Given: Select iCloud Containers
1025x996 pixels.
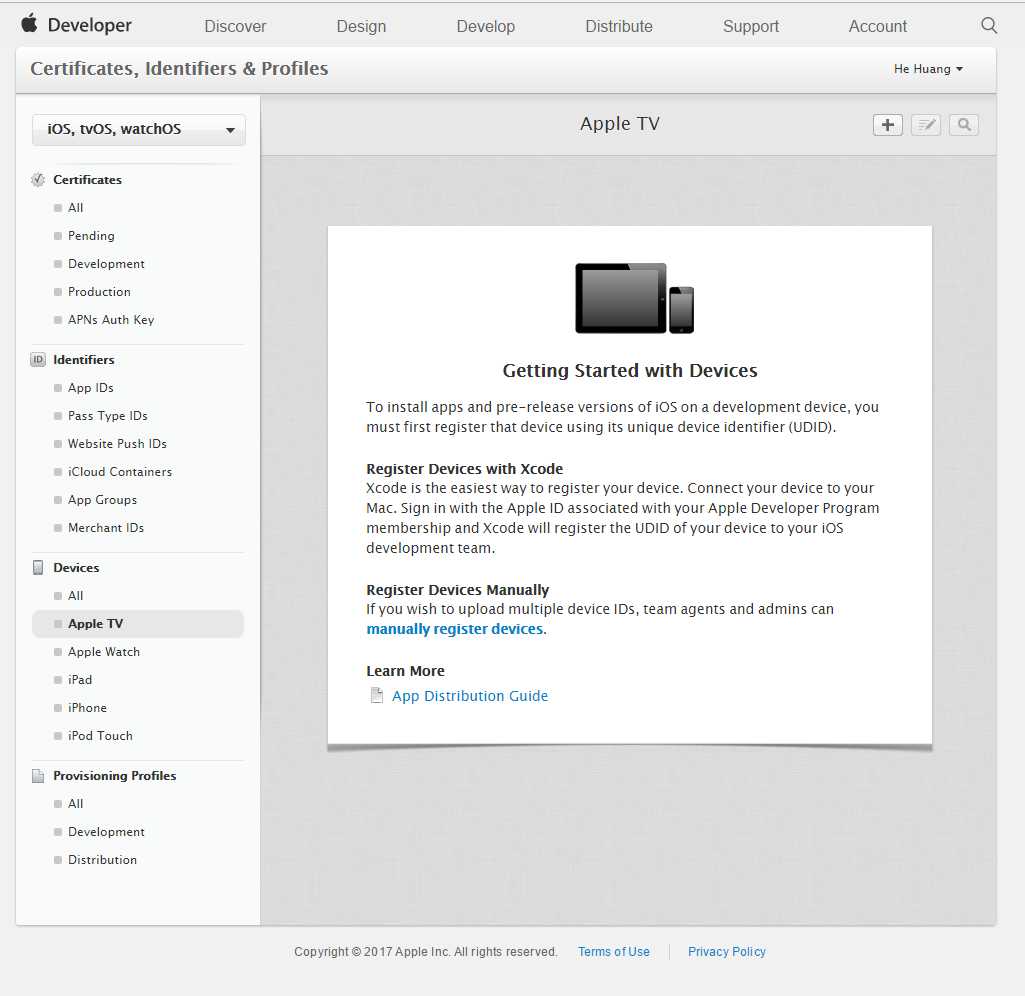Looking at the screenshot, I should click(x=120, y=472).
